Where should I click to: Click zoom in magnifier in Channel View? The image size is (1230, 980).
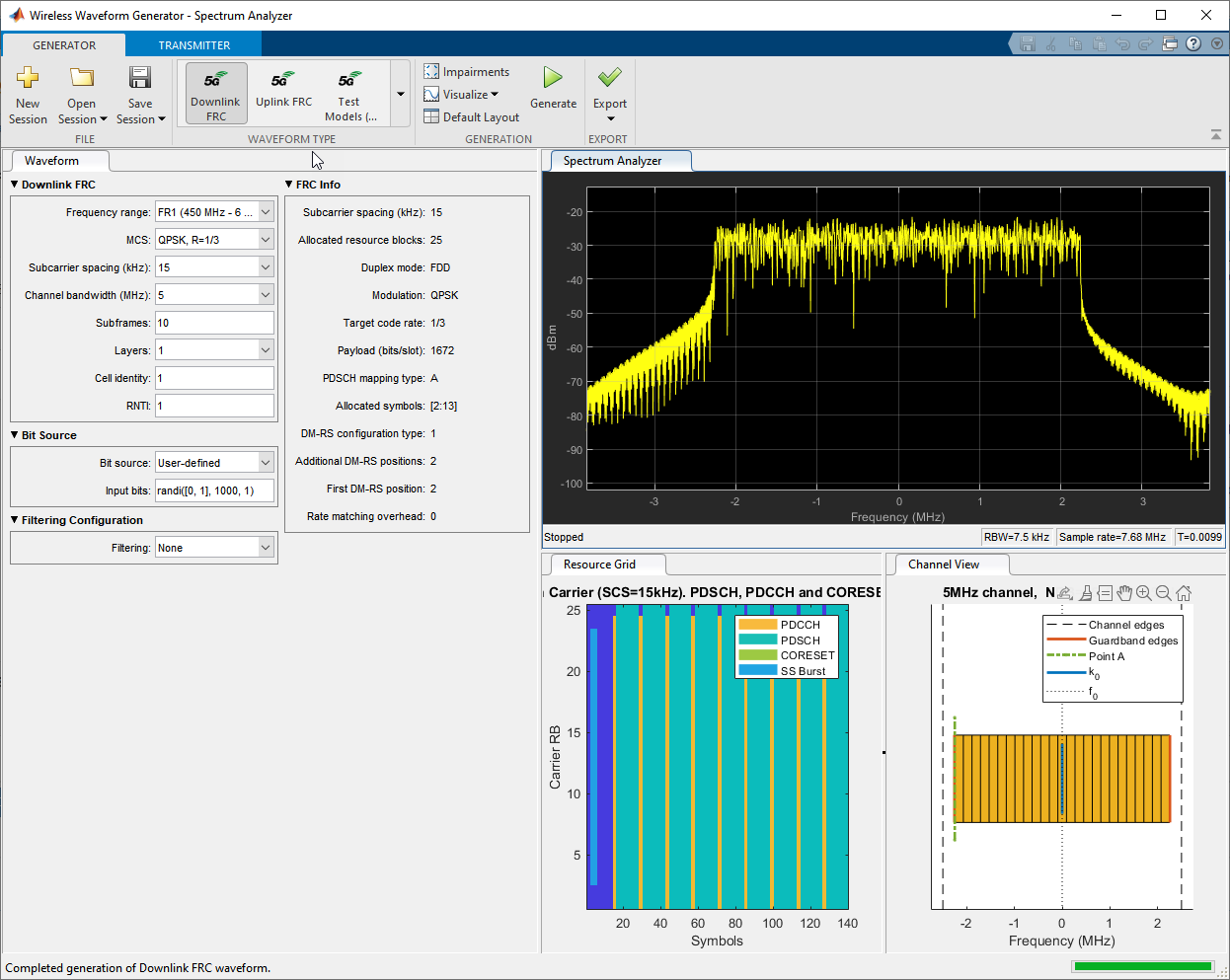(1144, 593)
